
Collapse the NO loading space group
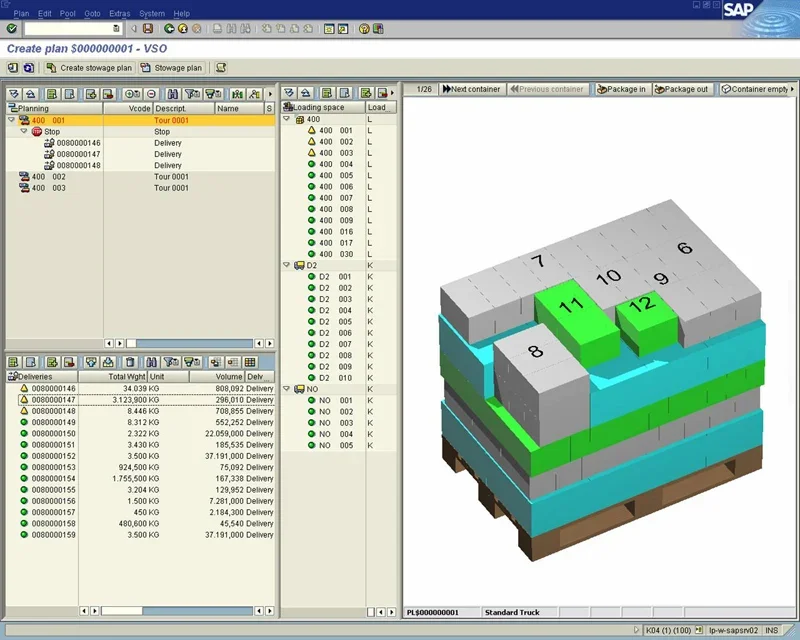(287, 389)
